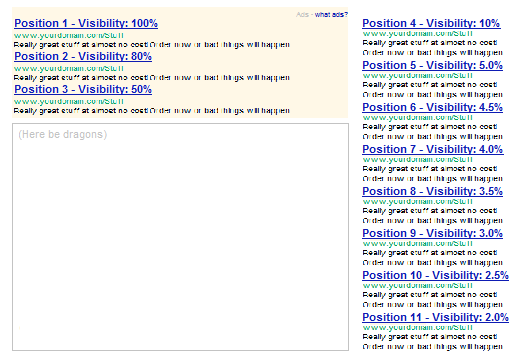Click the green URL under Position 9
523x360 pixels.
[418, 244]
